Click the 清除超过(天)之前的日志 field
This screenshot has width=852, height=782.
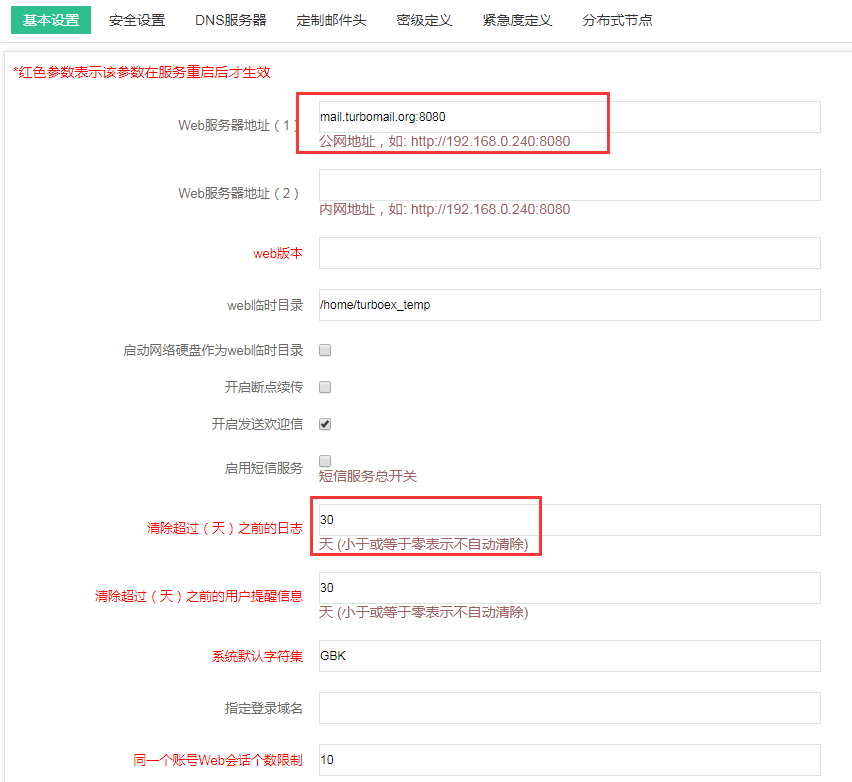point(569,520)
